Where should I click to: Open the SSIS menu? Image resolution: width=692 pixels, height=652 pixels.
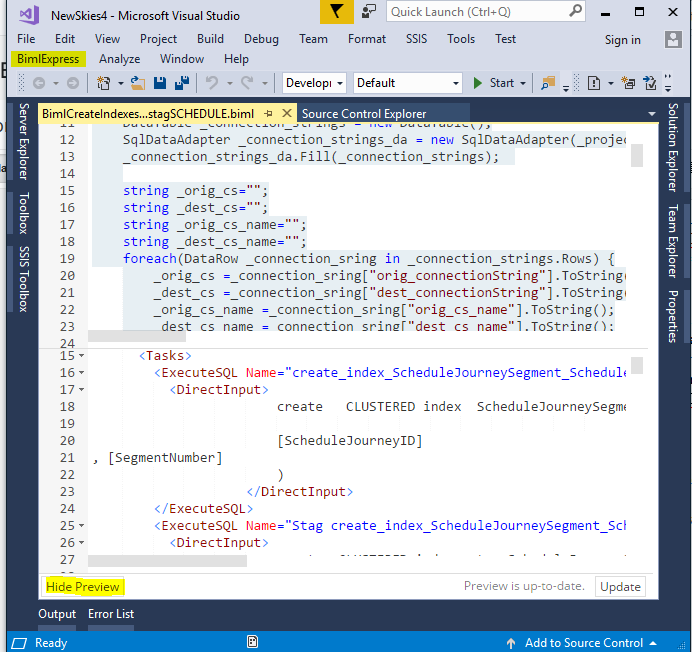point(416,39)
